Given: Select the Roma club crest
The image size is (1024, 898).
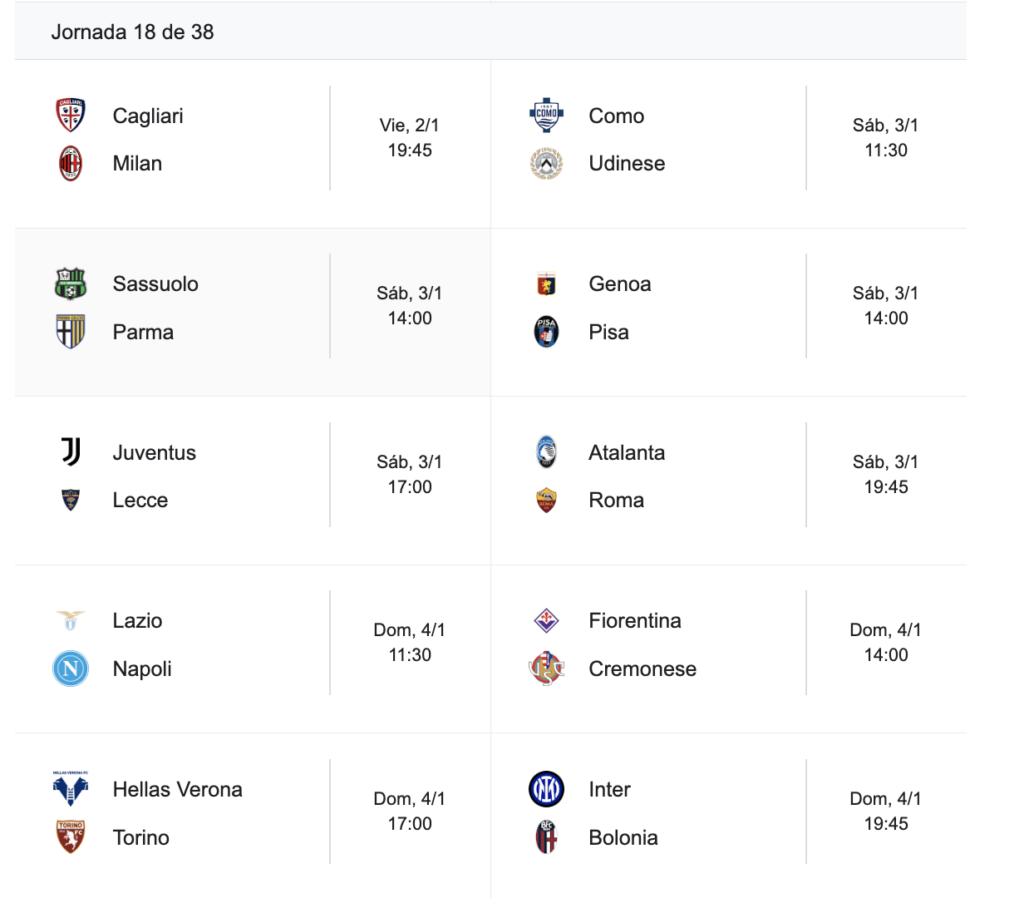Looking at the screenshot, I should coord(546,500).
